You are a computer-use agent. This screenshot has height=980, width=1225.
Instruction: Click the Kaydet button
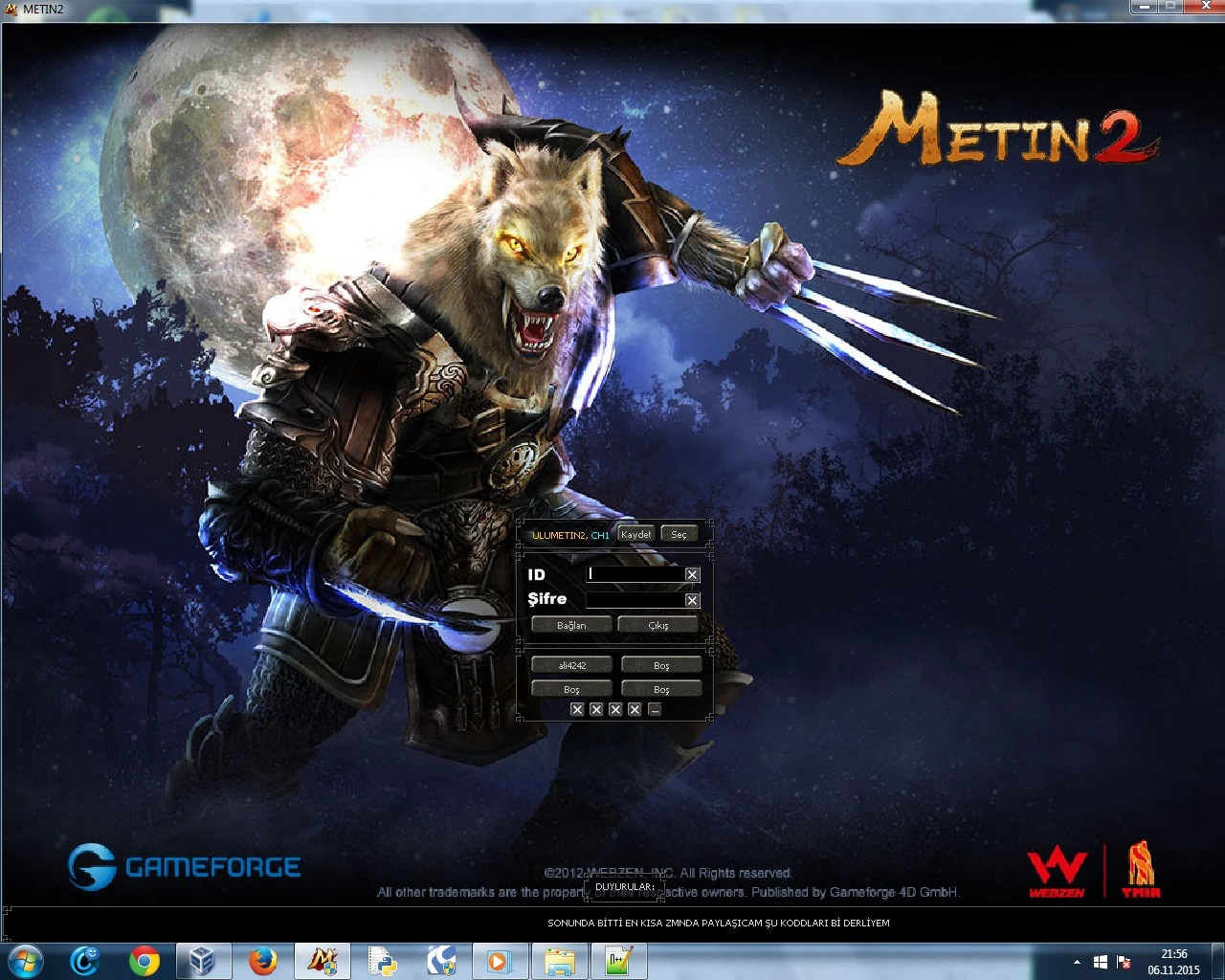pyautogui.click(x=635, y=534)
